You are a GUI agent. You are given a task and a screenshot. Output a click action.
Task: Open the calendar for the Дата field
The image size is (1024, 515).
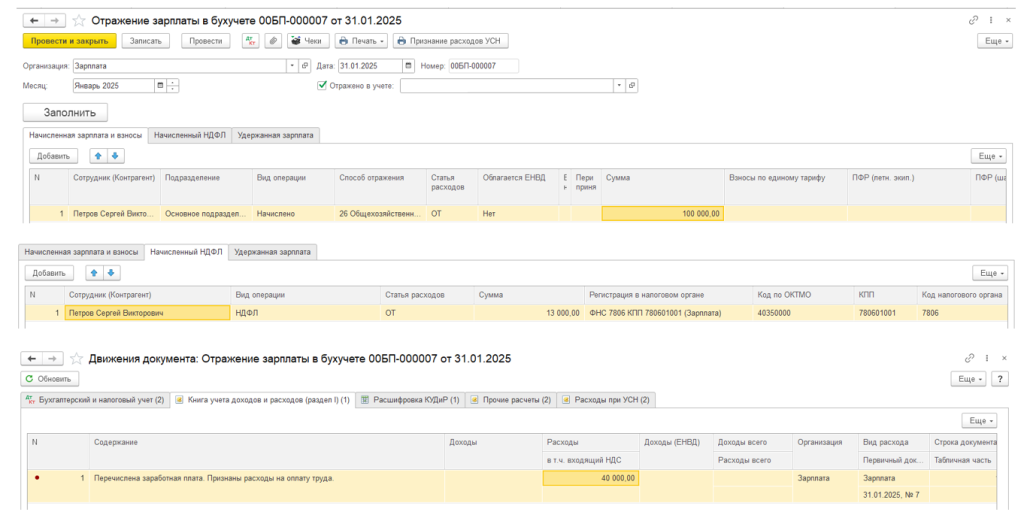tap(408, 66)
